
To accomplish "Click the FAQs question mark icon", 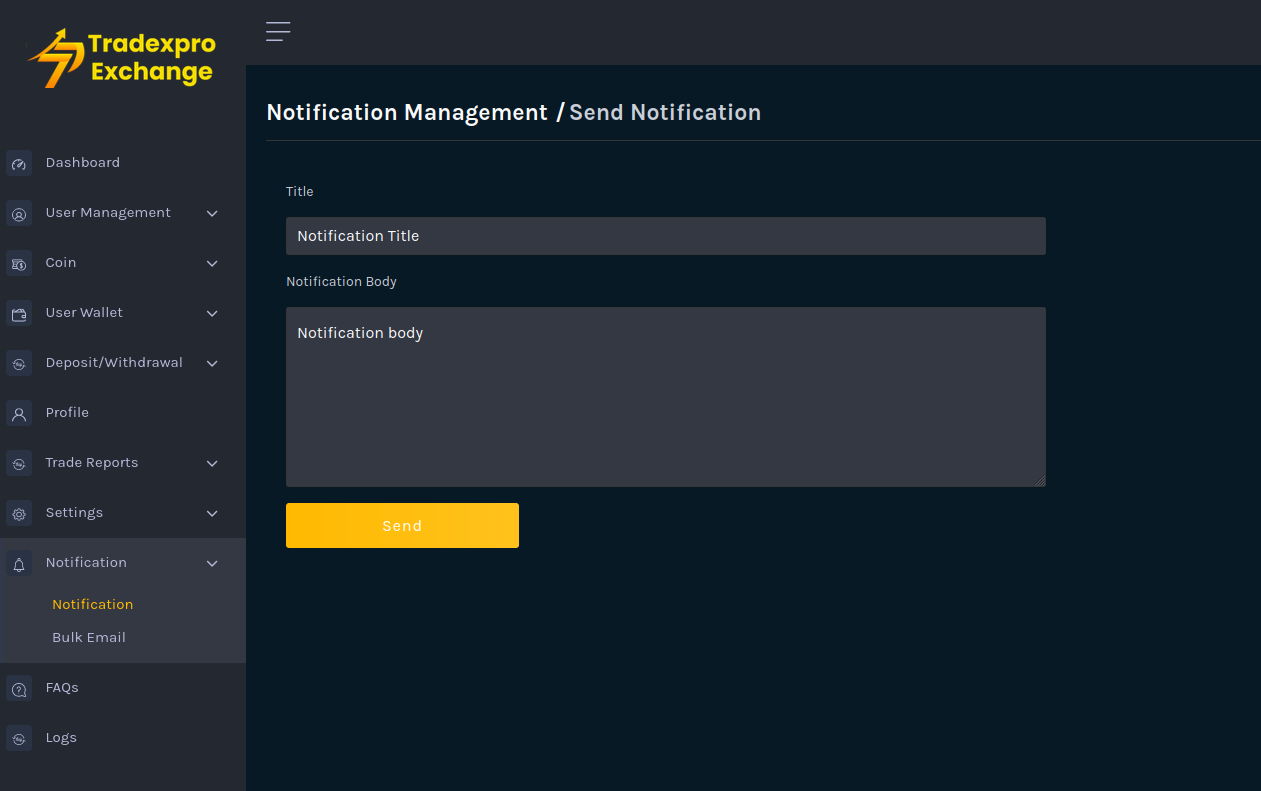I will [x=19, y=689].
